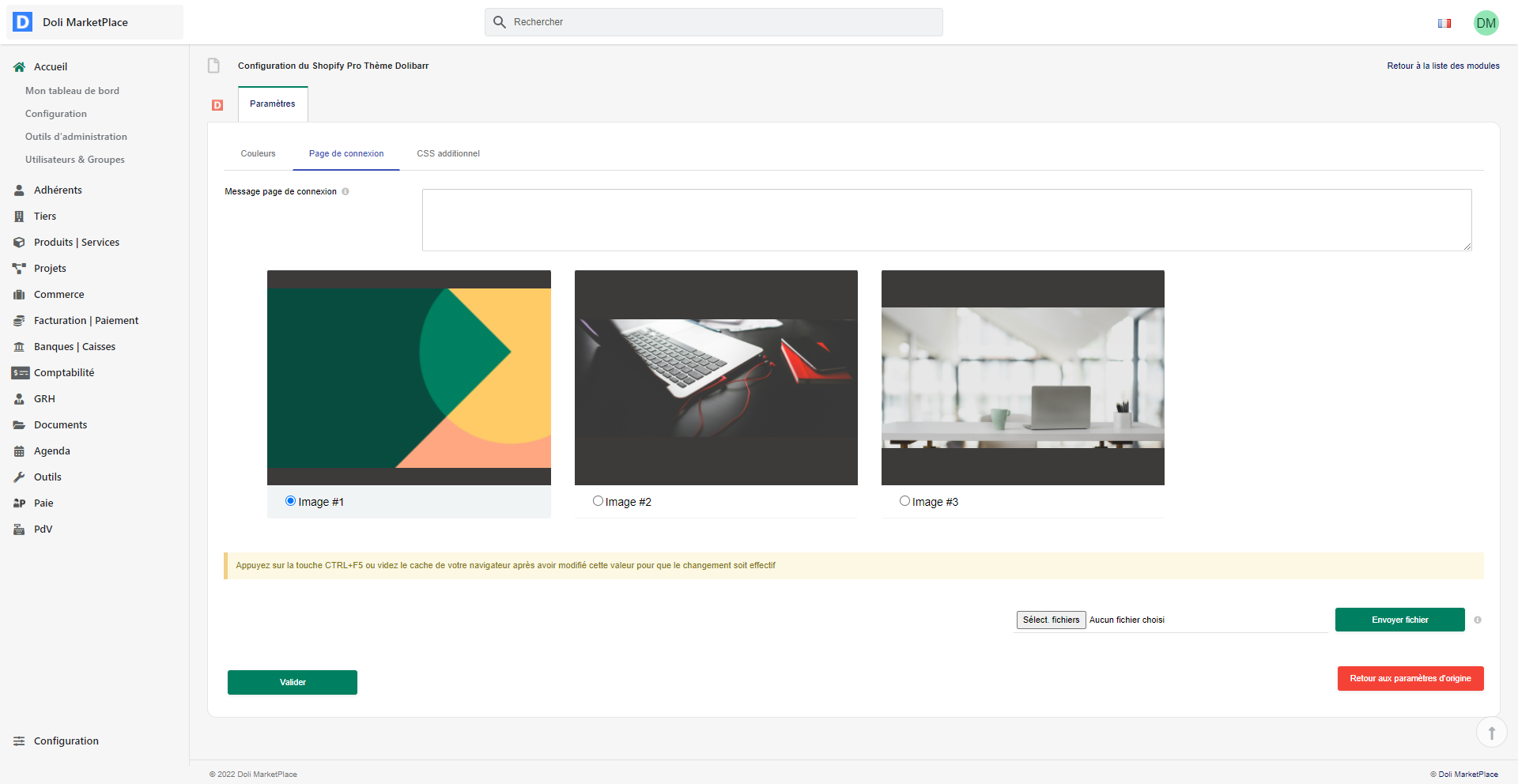Click the French flag language icon

[1444, 23]
